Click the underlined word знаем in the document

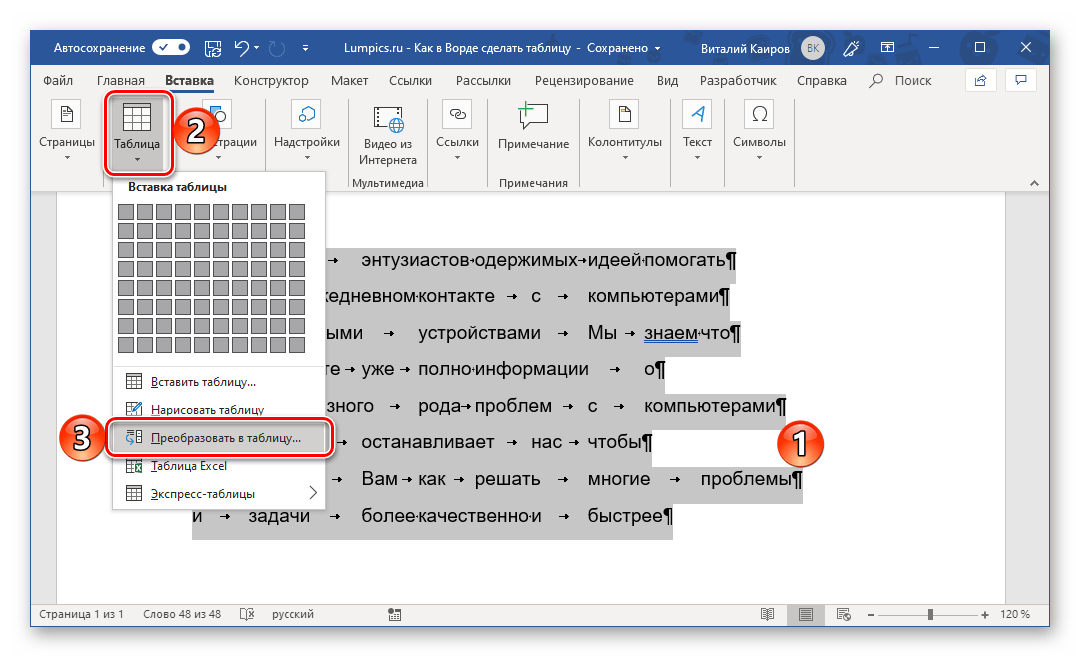pos(671,333)
